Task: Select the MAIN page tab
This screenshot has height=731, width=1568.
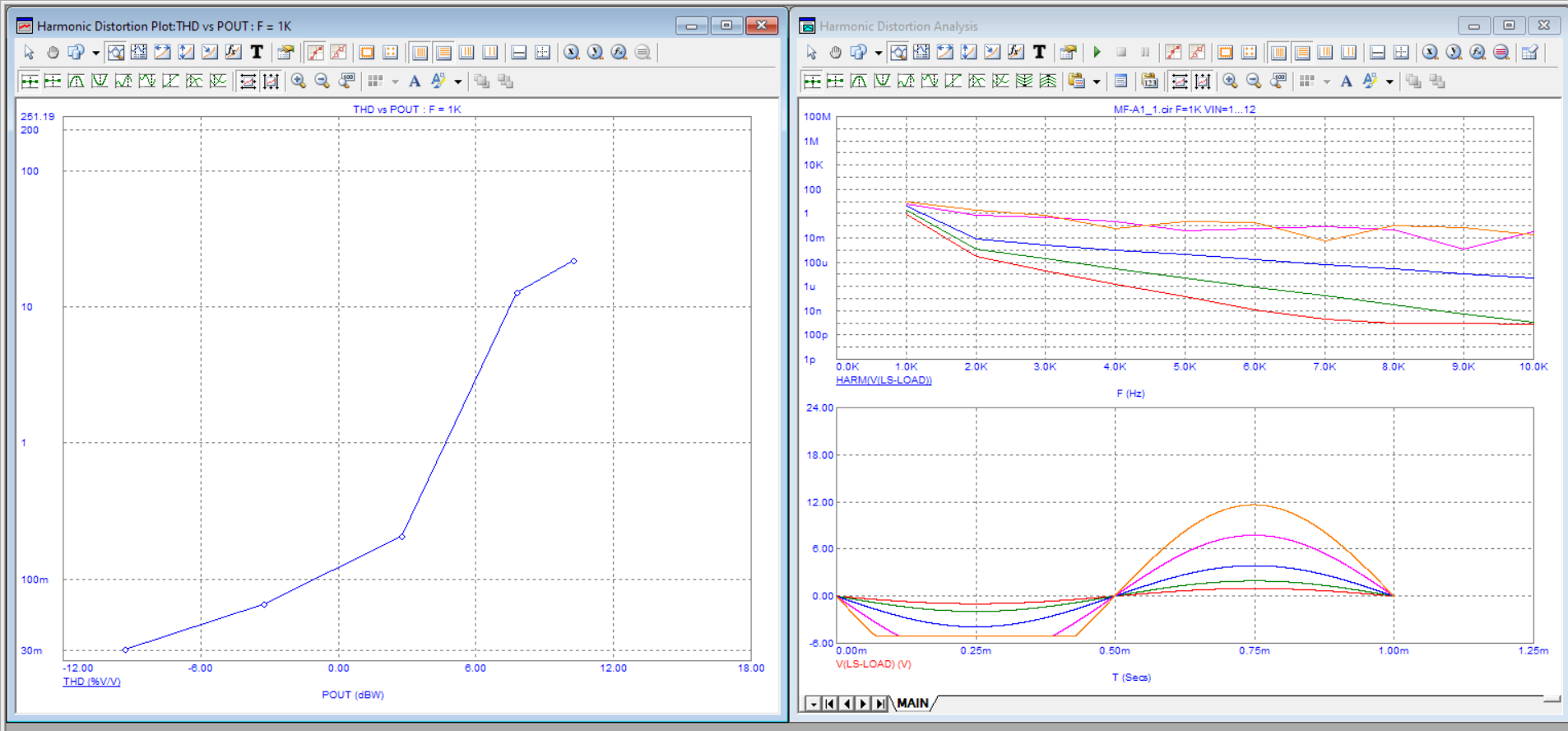Action: (x=912, y=703)
